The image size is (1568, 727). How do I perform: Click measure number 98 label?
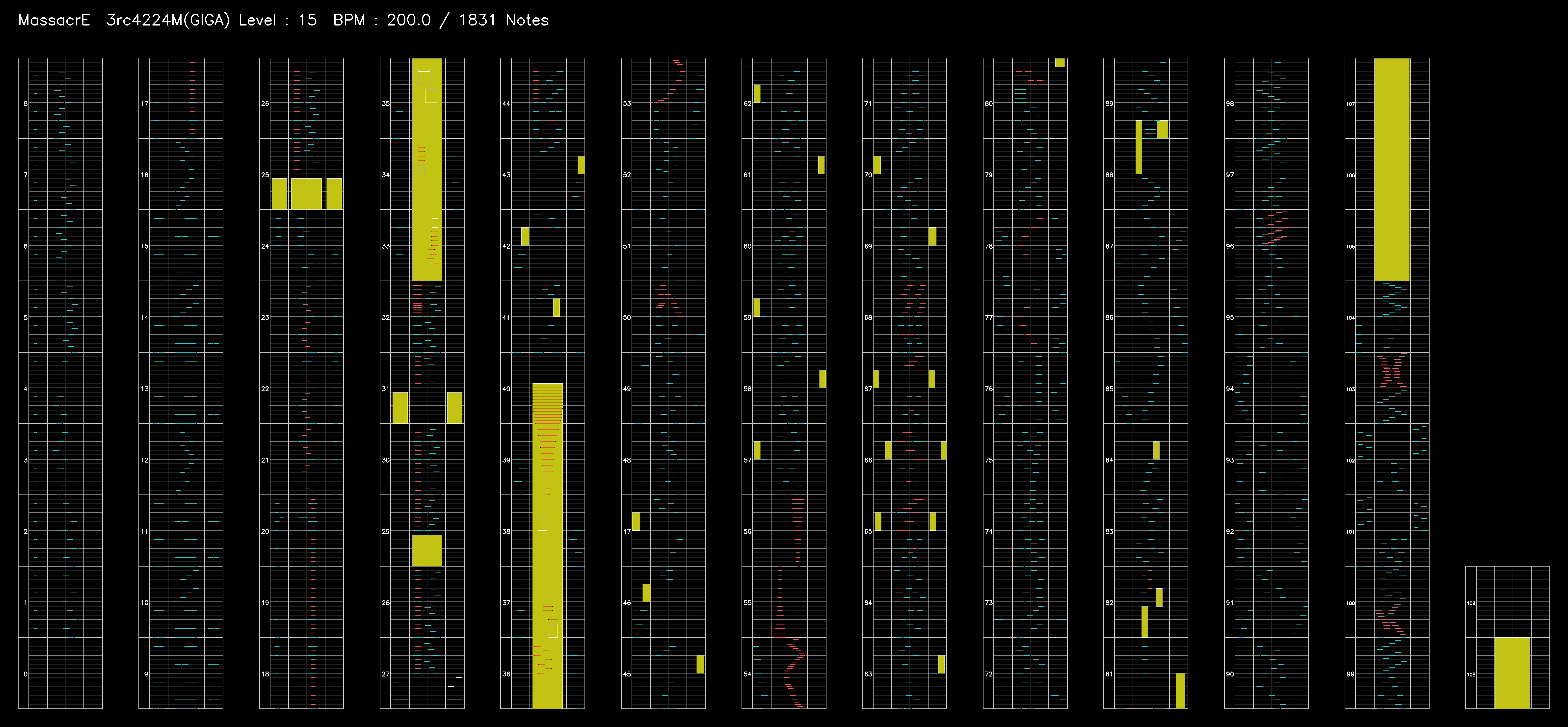pyautogui.click(x=1230, y=104)
